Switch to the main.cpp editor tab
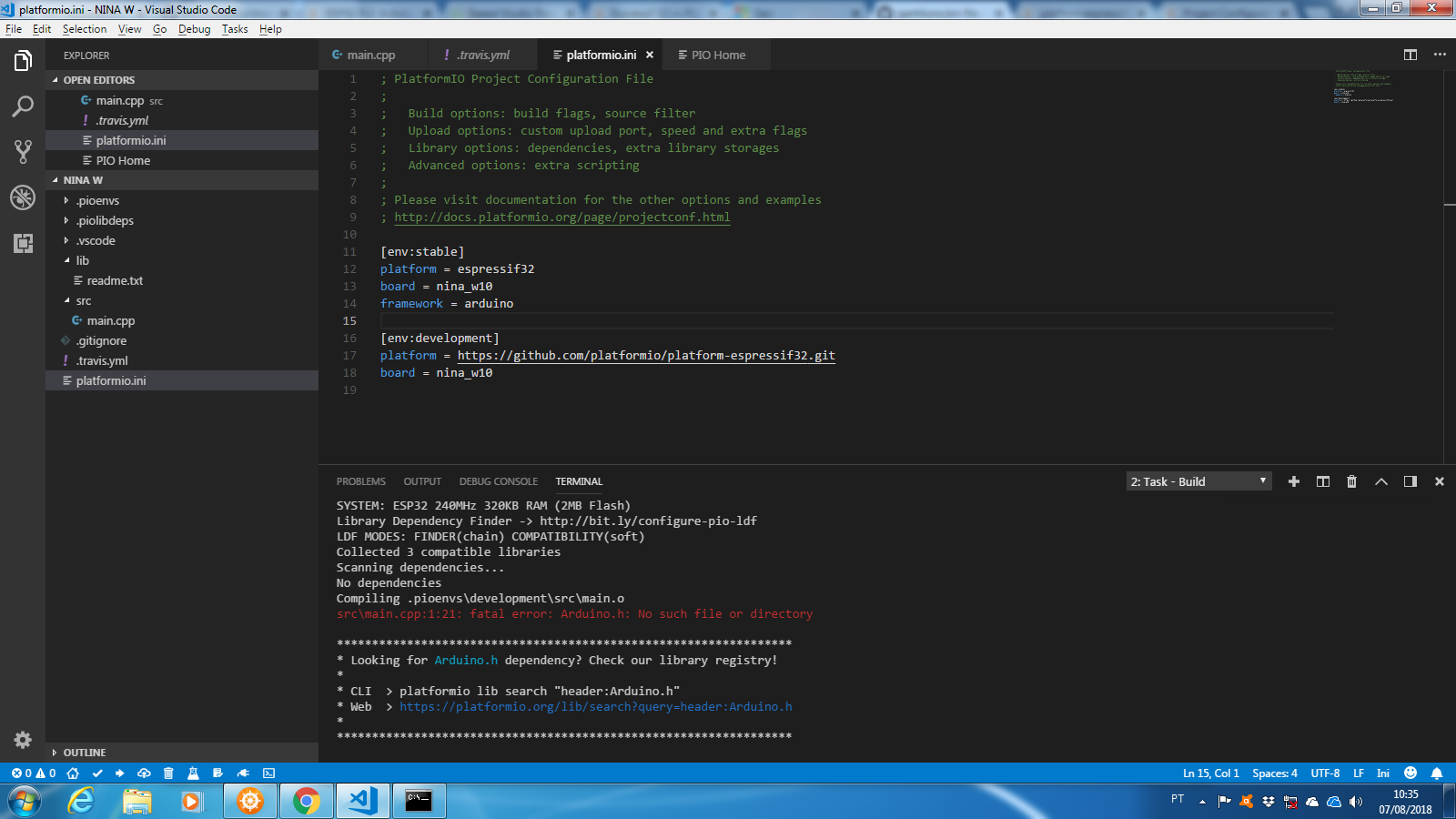This screenshot has width=1456, height=819. coord(370,55)
